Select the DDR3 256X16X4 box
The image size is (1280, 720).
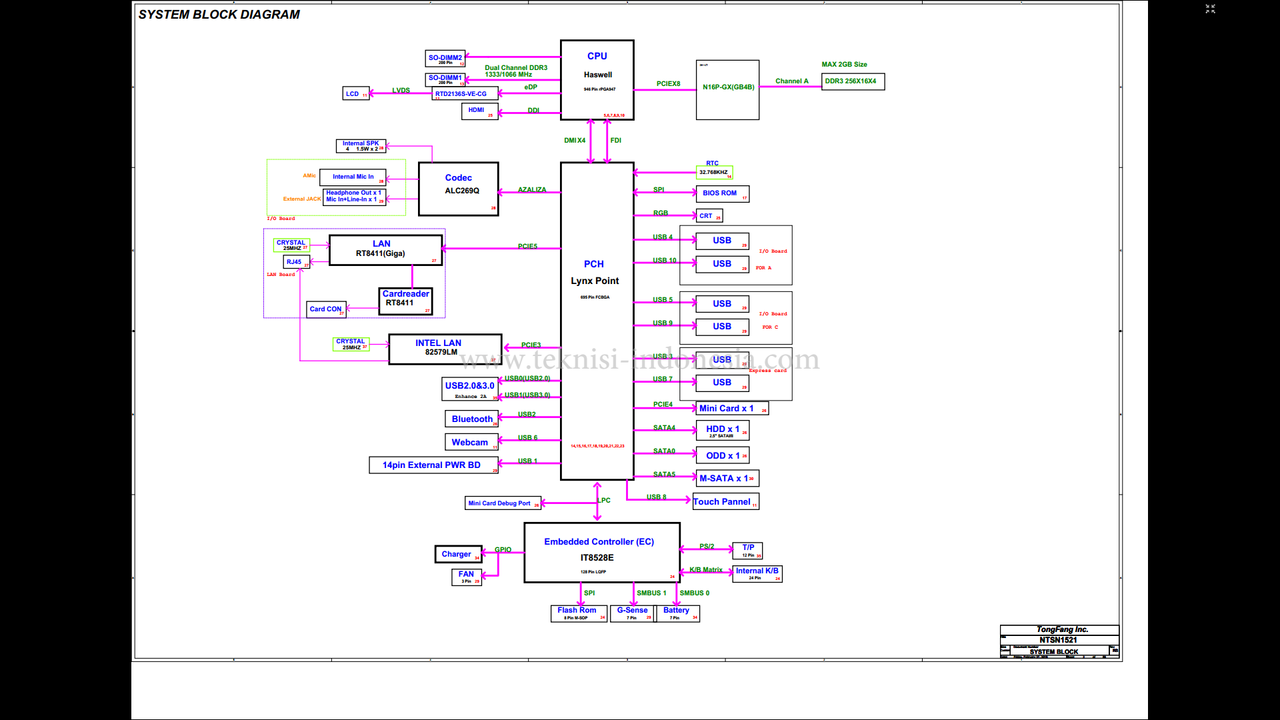[853, 82]
